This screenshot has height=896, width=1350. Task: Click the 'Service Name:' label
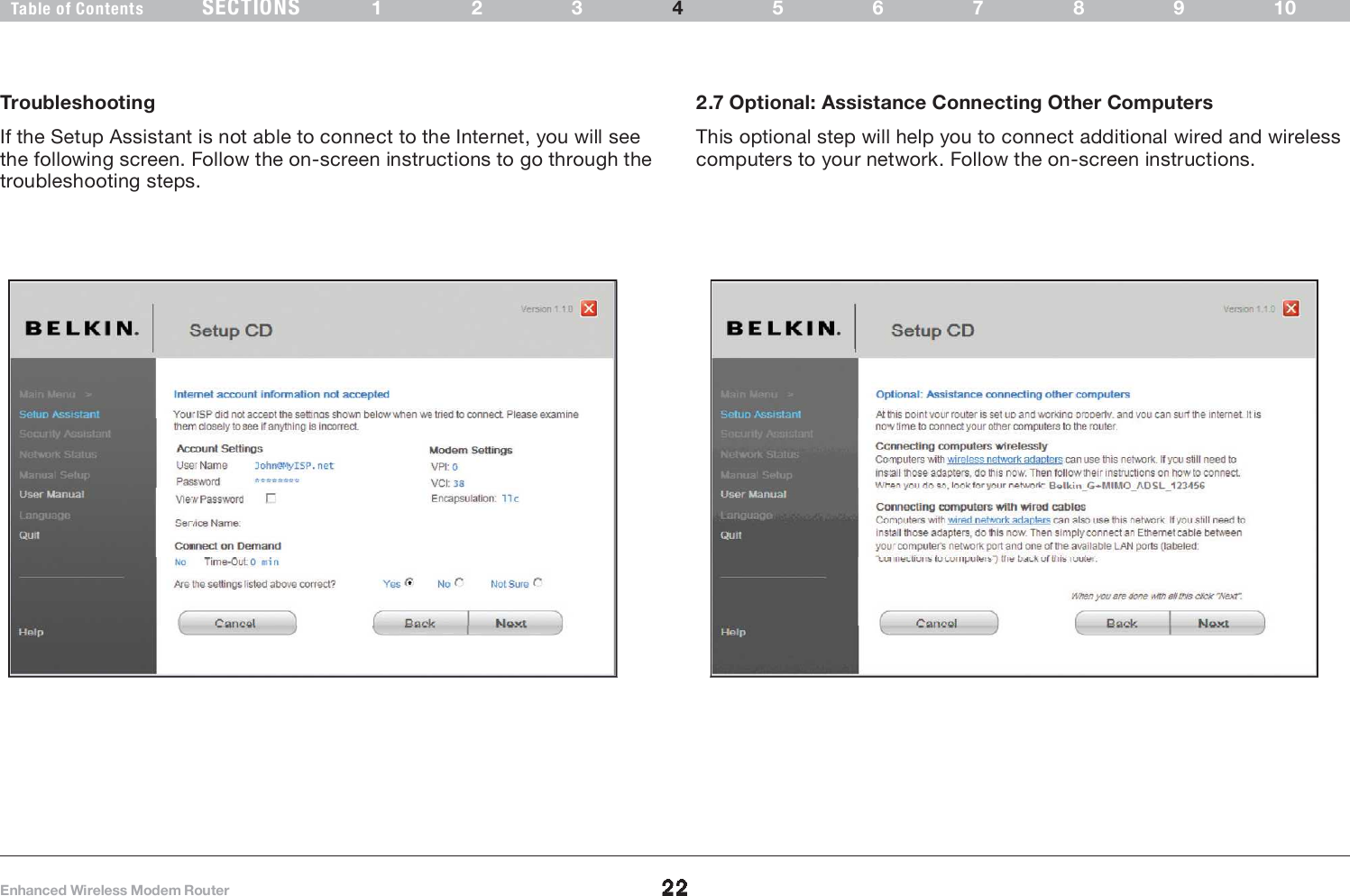(207, 523)
